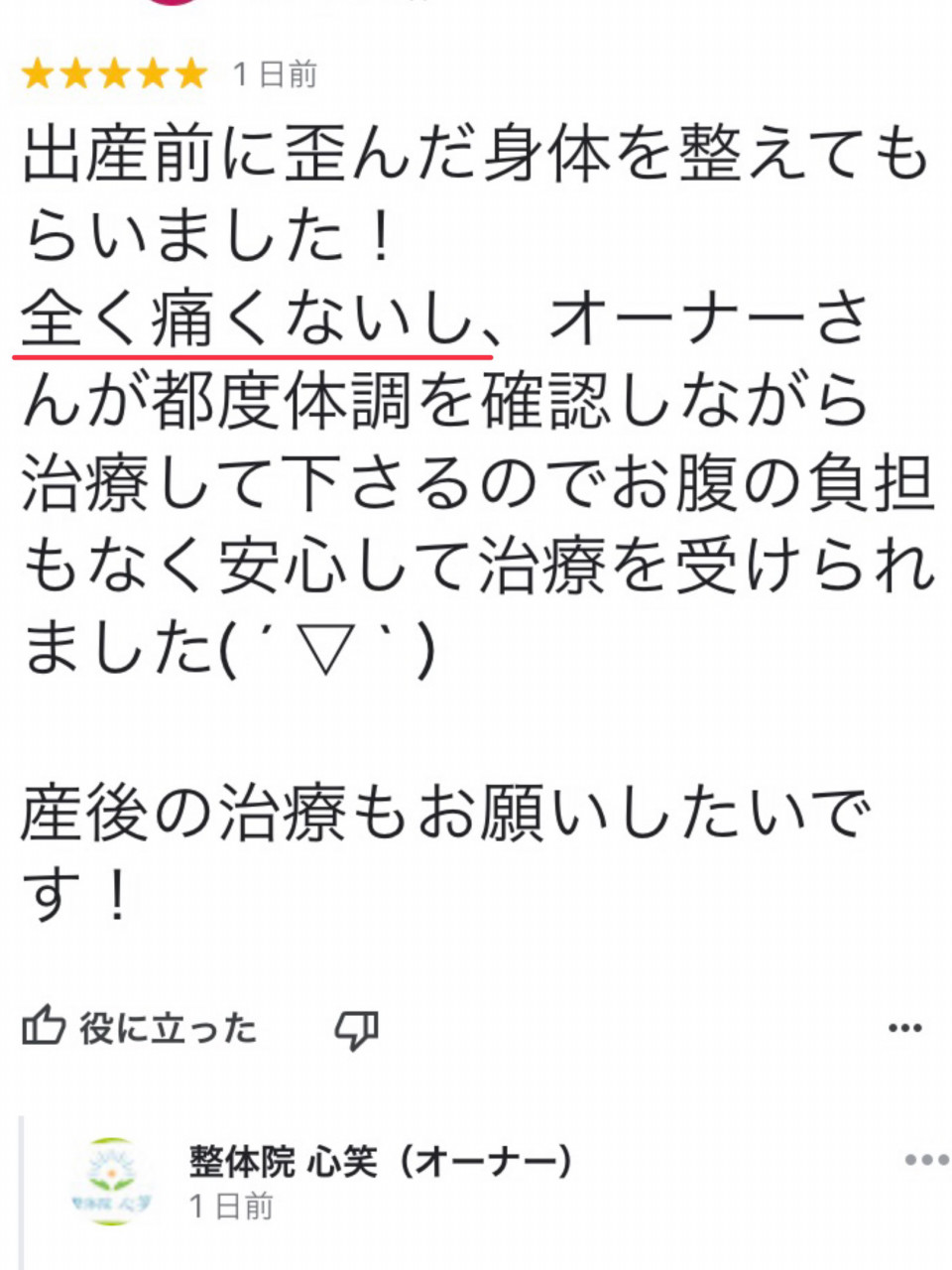Open the 整体院 心笑（オーナー） name link
The image size is (952, 1270).
pos(381,1160)
